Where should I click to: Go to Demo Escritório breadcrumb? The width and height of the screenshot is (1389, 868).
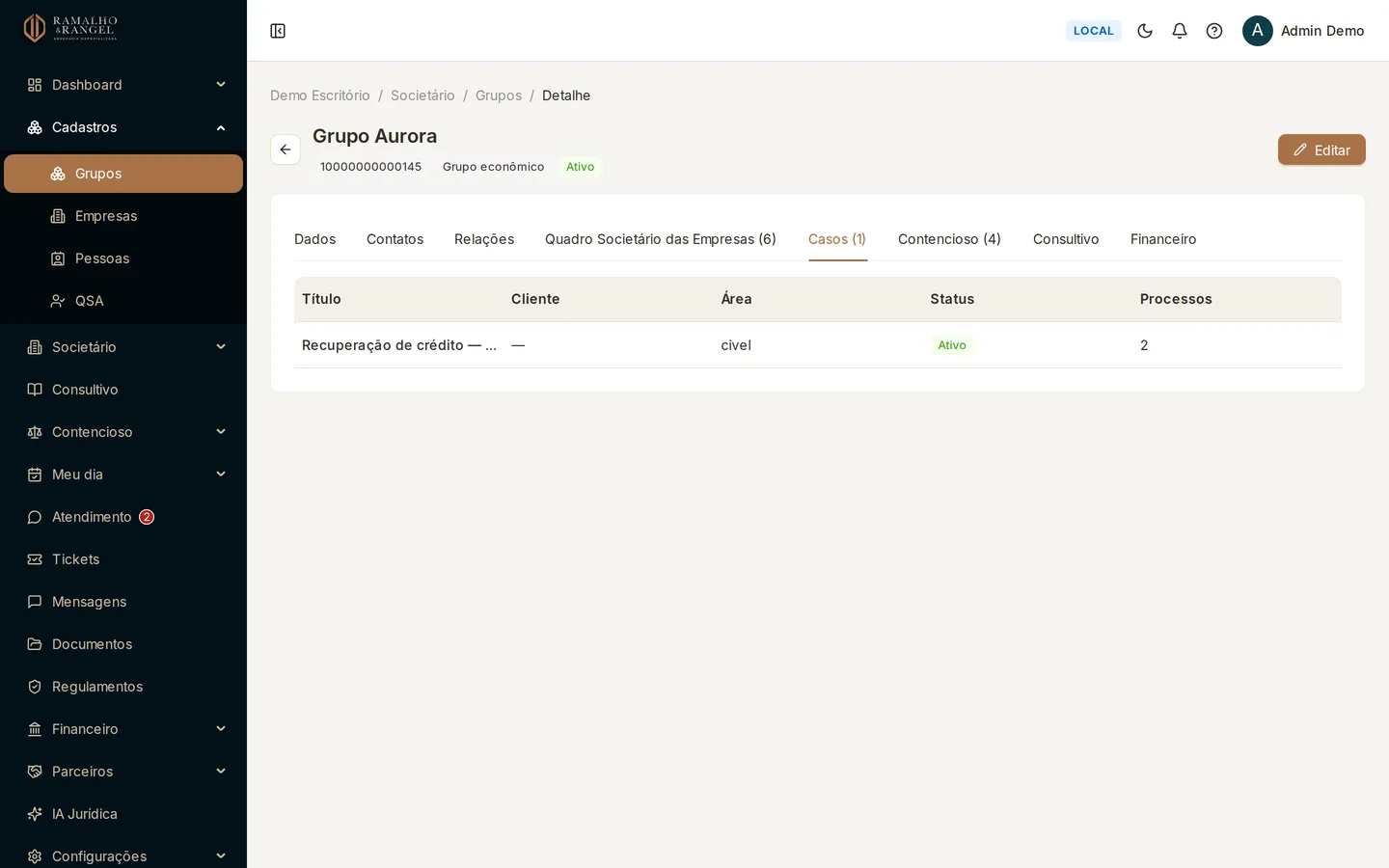[320, 95]
